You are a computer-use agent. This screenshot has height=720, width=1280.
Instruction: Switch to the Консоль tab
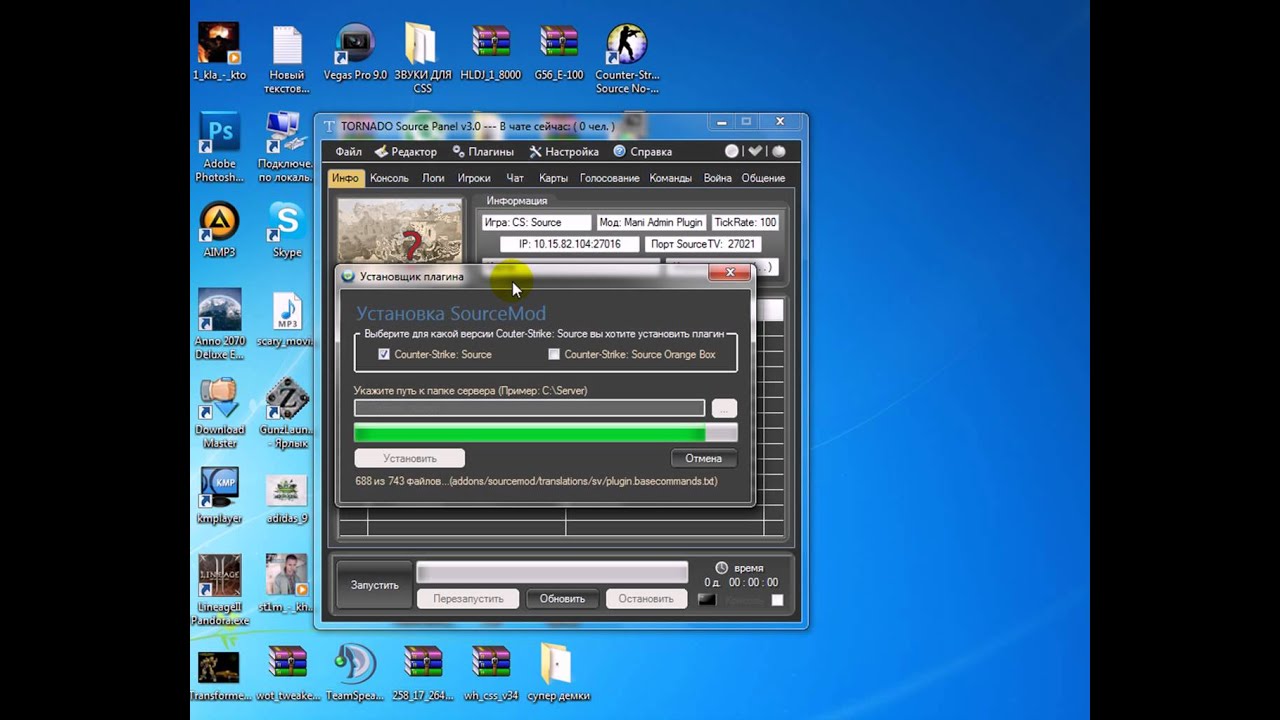pos(389,178)
